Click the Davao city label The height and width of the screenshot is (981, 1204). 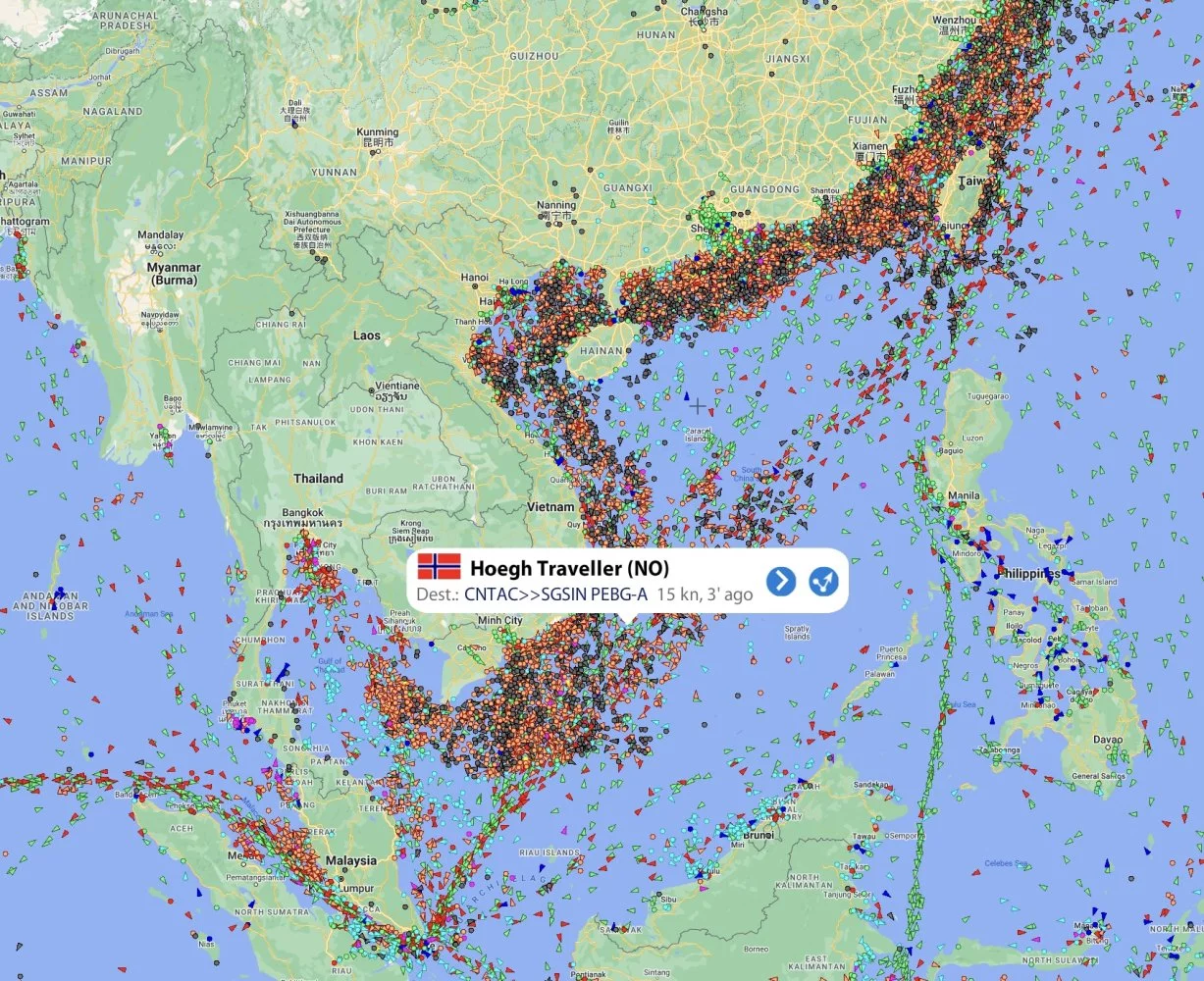(x=1108, y=739)
